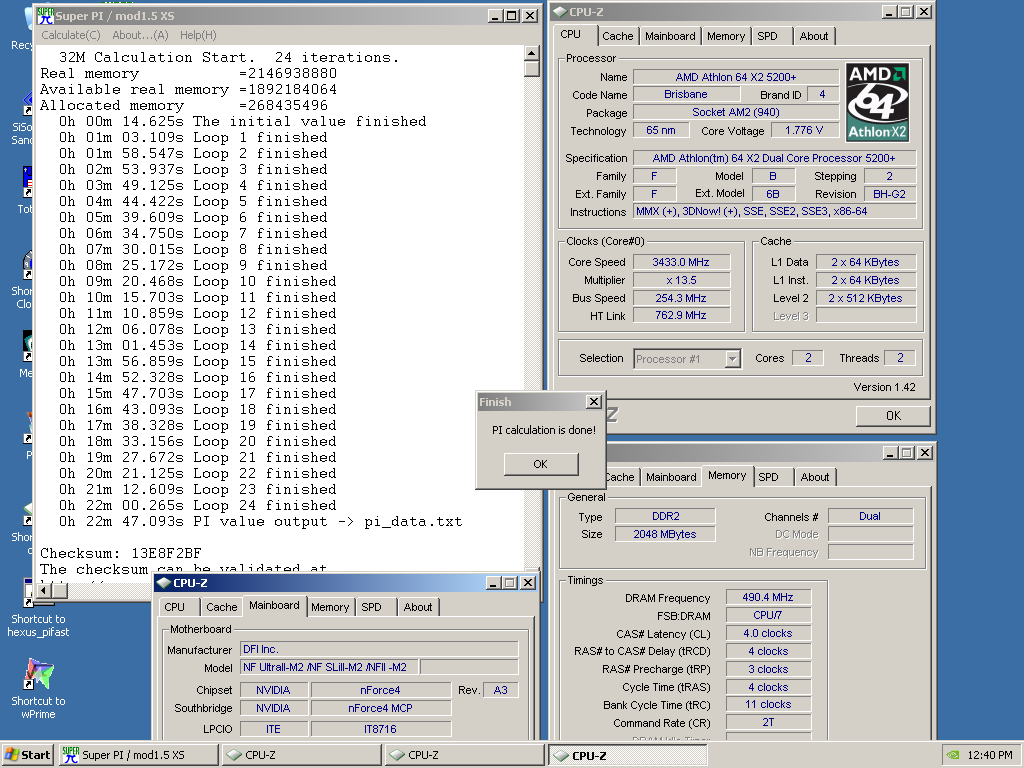Viewport: 1024px width, 768px height.
Task: Click the LPCIO IT8716 value
Action: click(x=381, y=729)
